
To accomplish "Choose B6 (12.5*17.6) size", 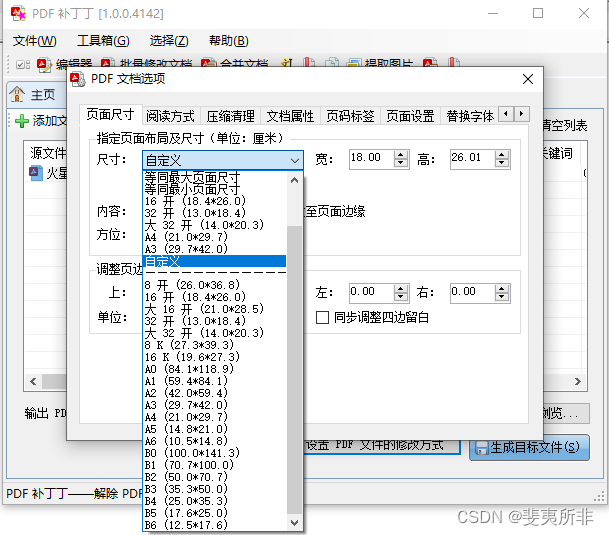I will (215, 525).
